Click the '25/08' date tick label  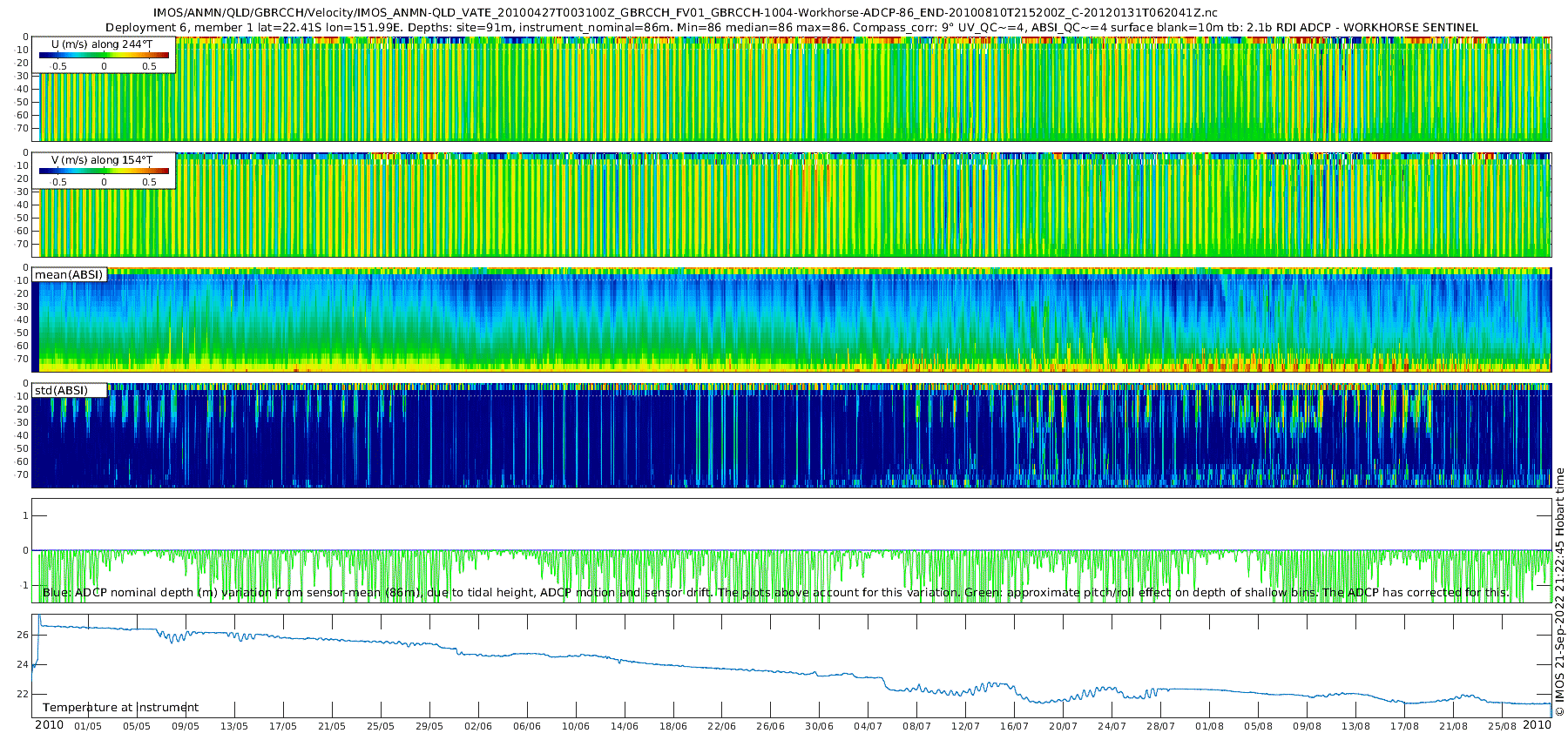[x=1503, y=726]
